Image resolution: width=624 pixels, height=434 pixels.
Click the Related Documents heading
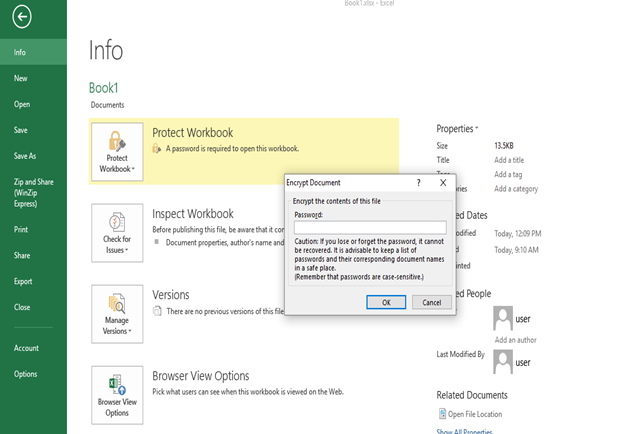pyautogui.click(x=472, y=395)
